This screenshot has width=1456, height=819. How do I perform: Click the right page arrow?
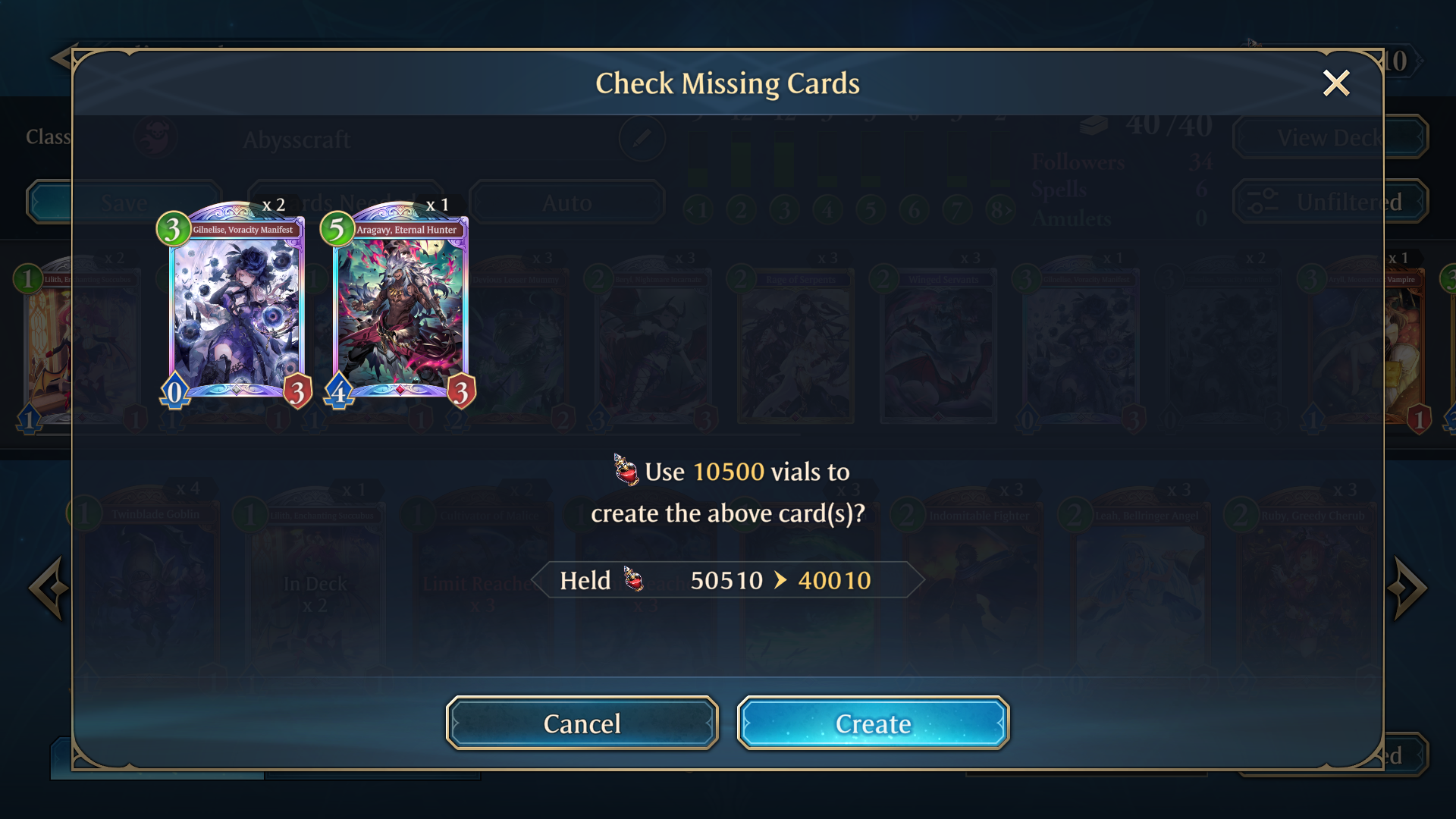click(x=1408, y=588)
